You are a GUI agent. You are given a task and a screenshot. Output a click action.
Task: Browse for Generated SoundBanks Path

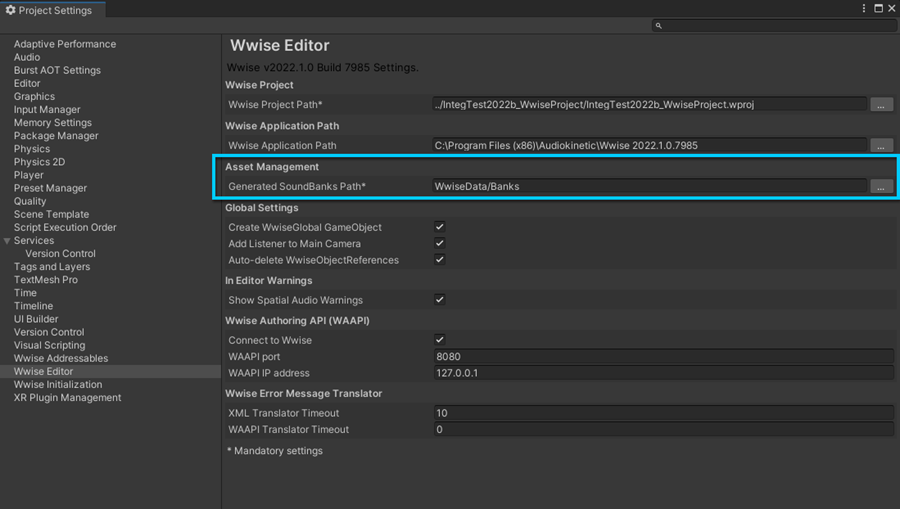[x=880, y=186]
